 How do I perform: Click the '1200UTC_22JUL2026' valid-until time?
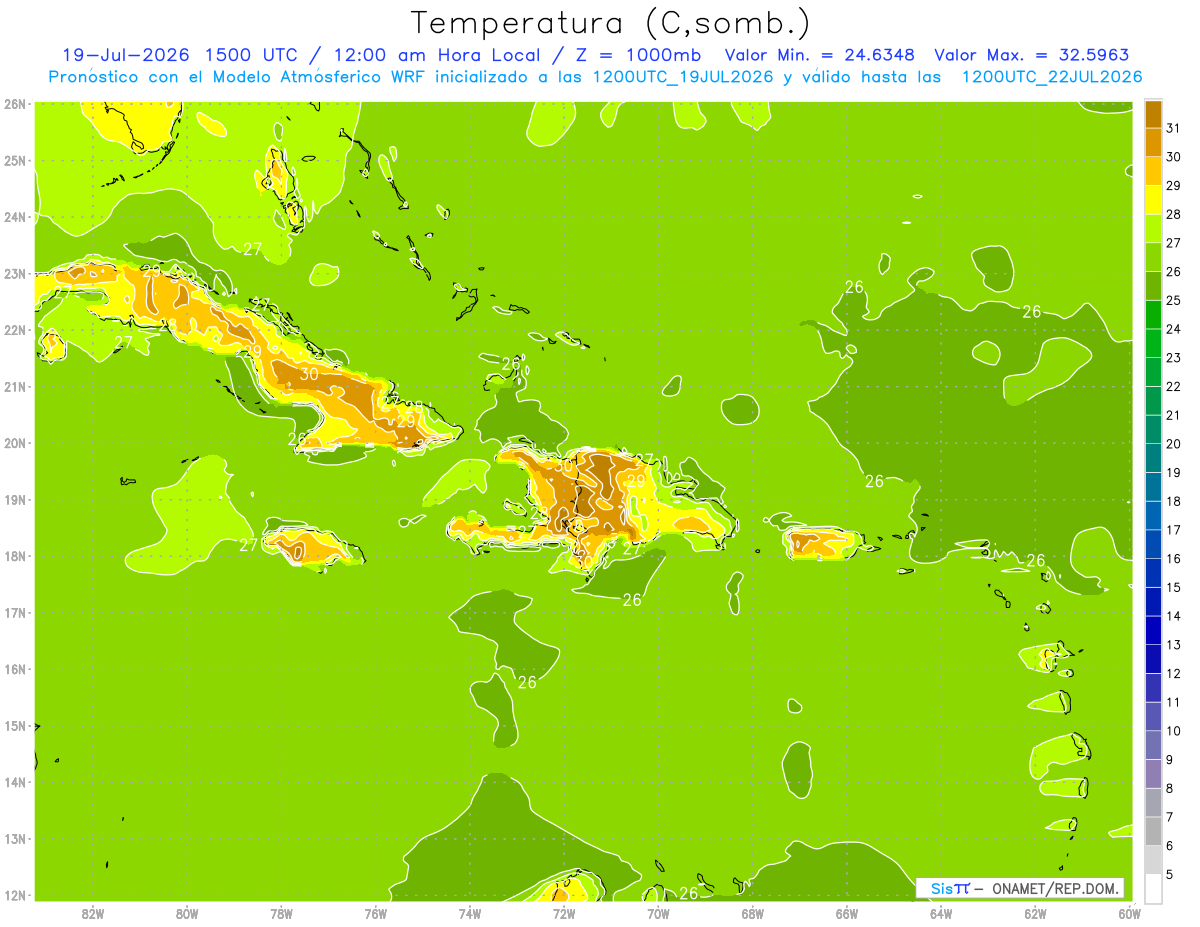[x=1051, y=77]
